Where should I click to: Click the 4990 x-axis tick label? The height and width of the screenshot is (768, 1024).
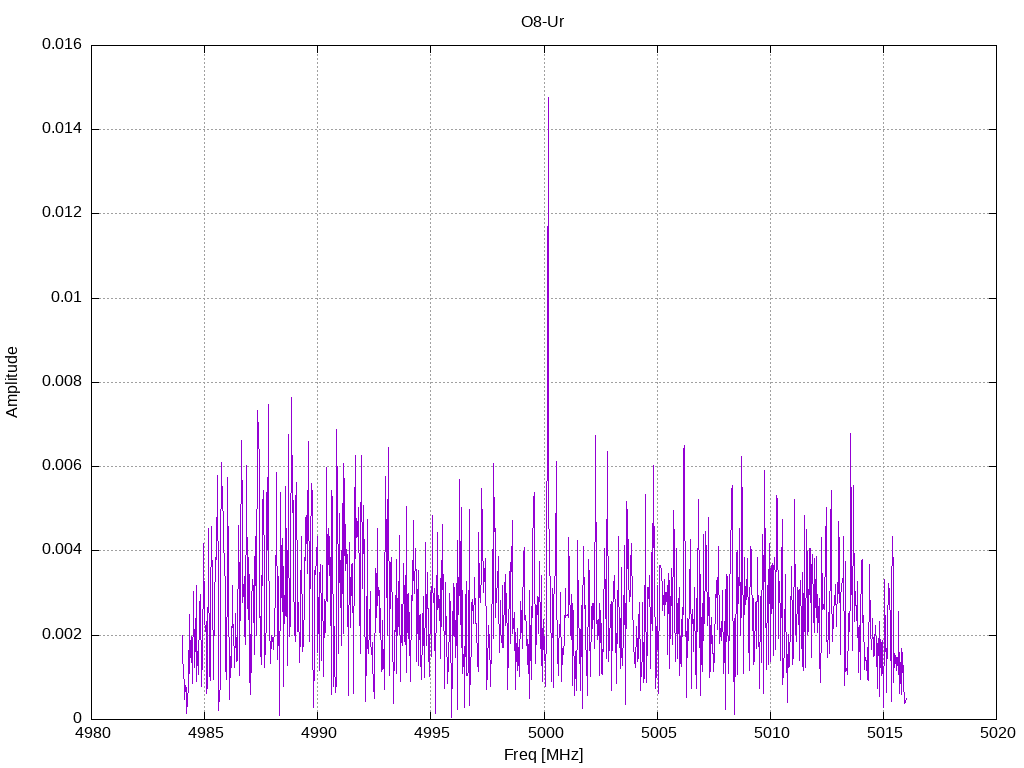point(318,733)
